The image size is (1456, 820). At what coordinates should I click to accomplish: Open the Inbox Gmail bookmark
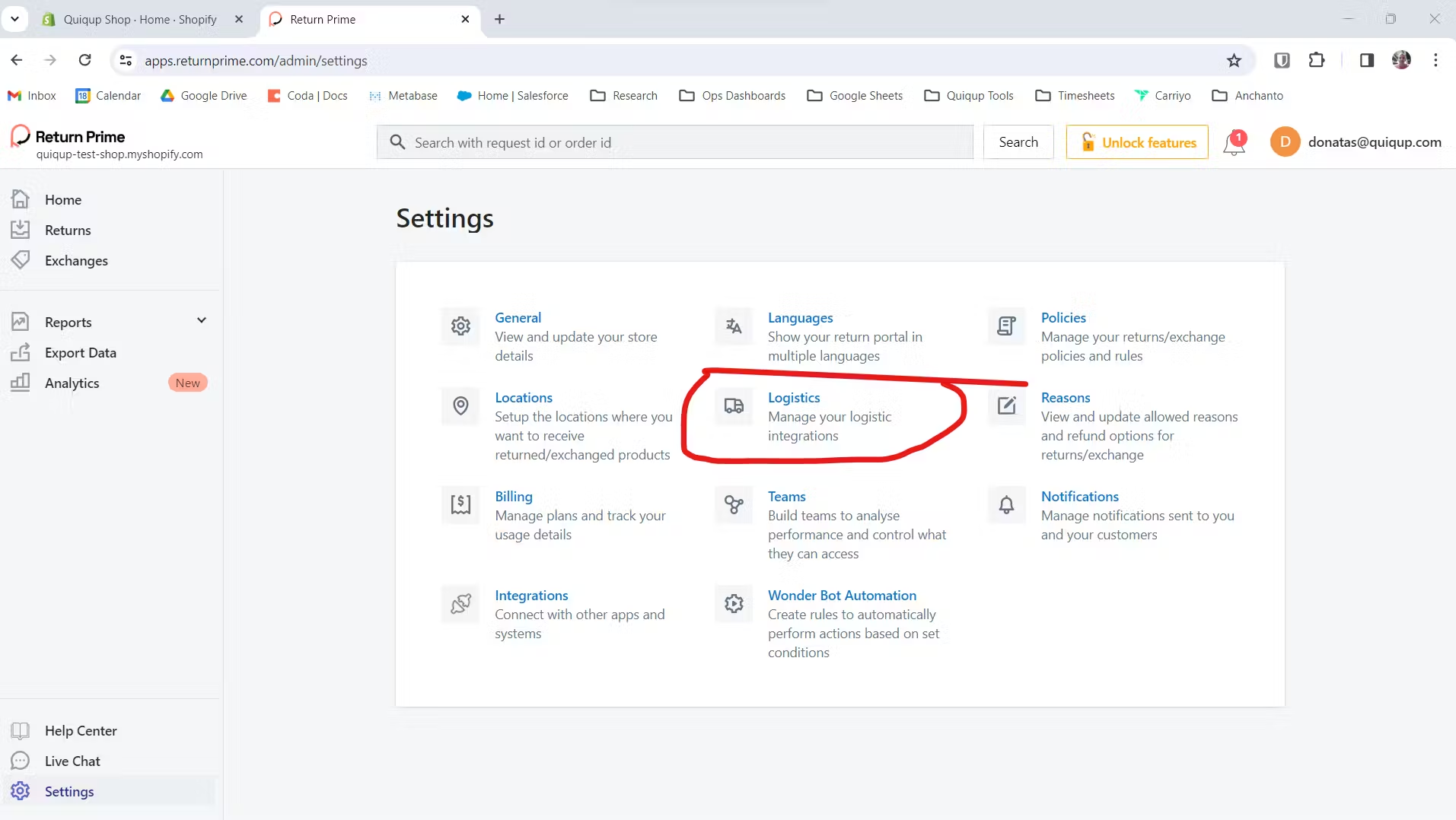point(32,95)
